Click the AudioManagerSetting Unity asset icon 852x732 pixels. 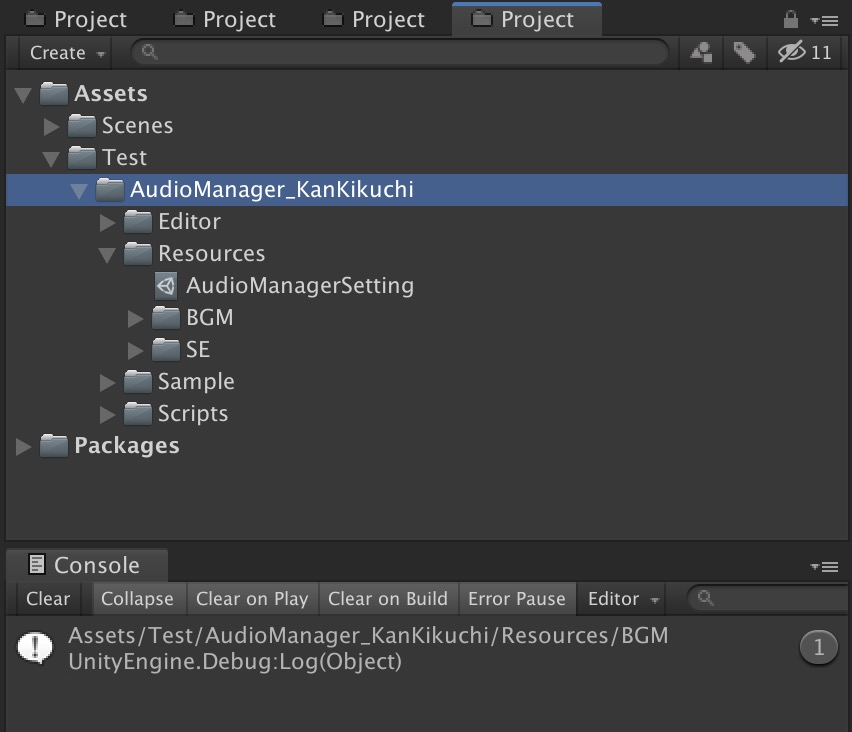click(x=166, y=286)
